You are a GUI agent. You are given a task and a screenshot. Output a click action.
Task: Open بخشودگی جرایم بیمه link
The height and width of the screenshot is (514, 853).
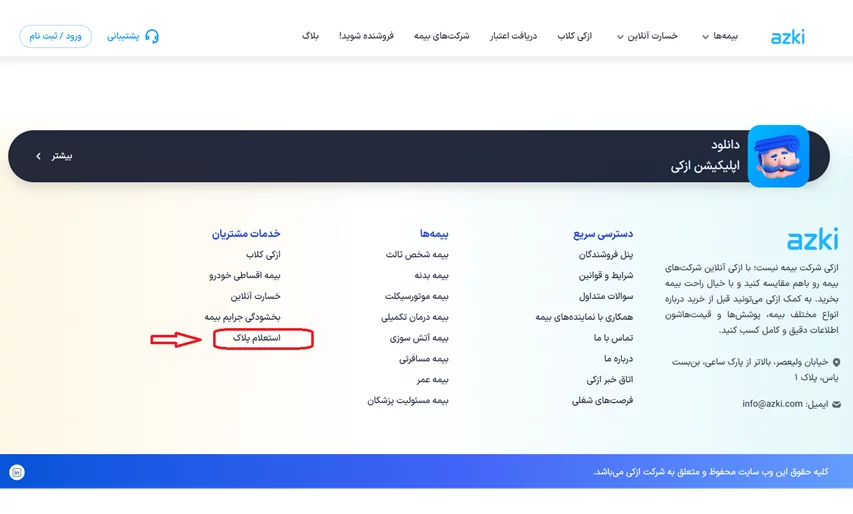[x=242, y=317]
